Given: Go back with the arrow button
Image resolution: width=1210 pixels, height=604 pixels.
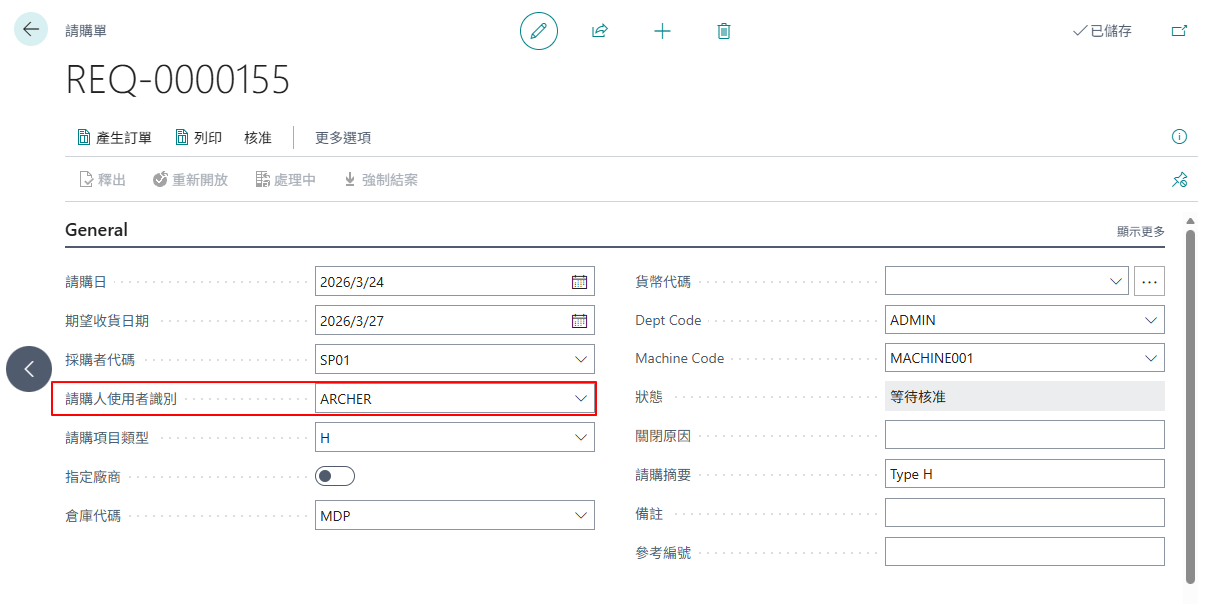Looking at the screenshot, I should click(x=31, y=30).
